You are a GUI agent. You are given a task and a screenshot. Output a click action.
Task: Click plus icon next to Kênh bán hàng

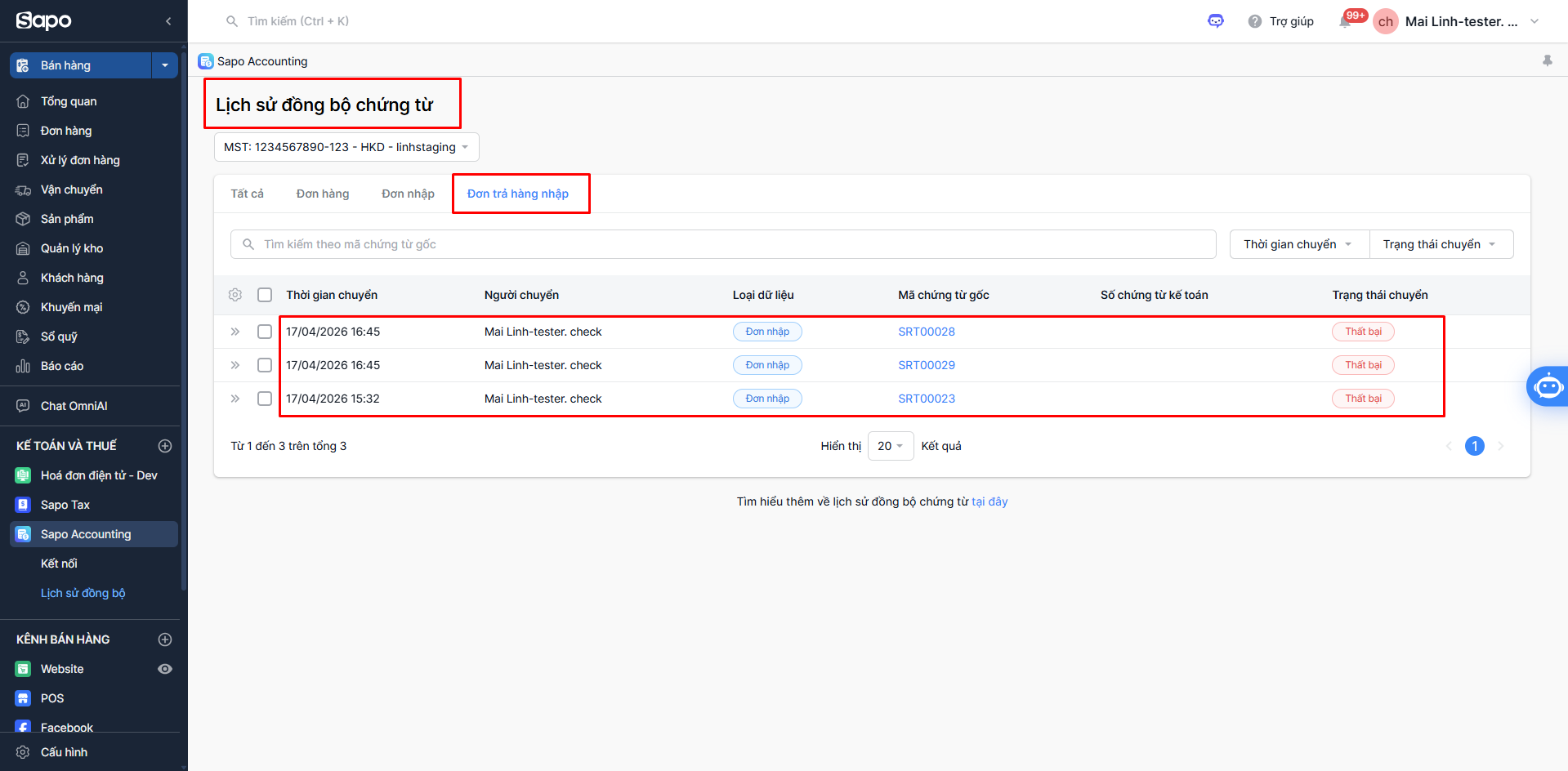click(x=164, y=640)
